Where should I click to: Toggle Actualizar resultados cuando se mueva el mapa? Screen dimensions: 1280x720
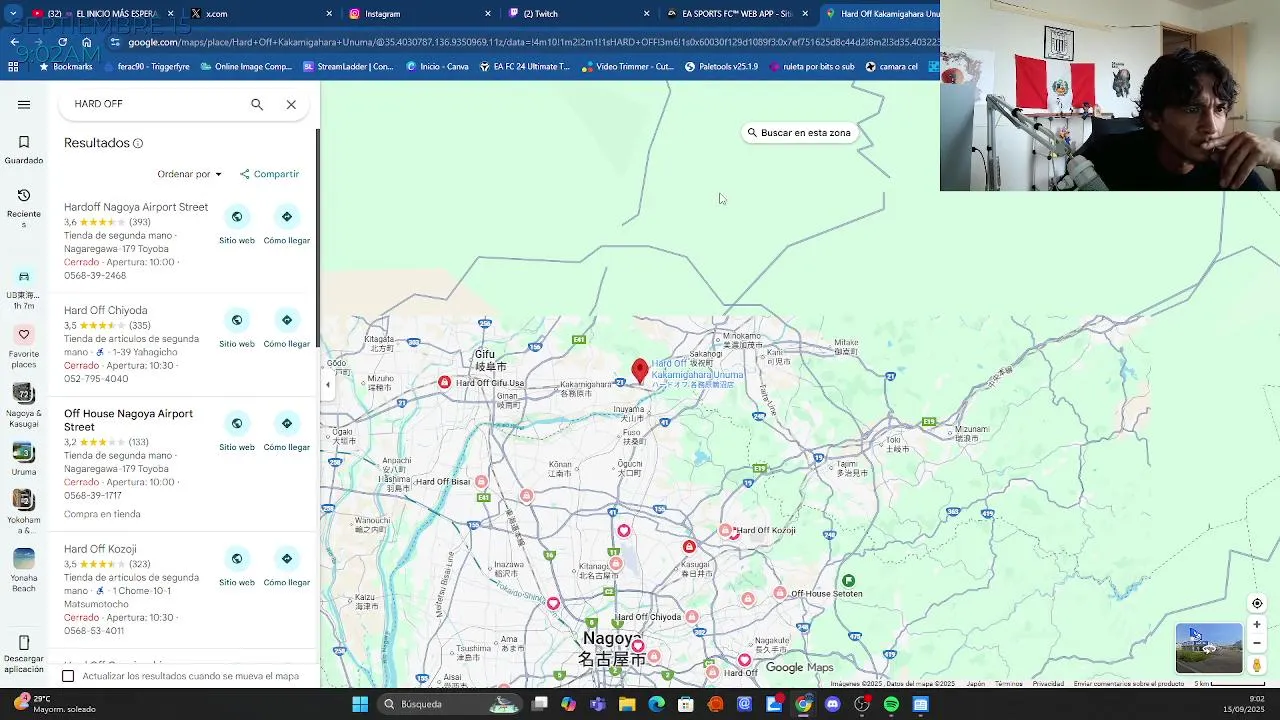[x=68, y=676]
